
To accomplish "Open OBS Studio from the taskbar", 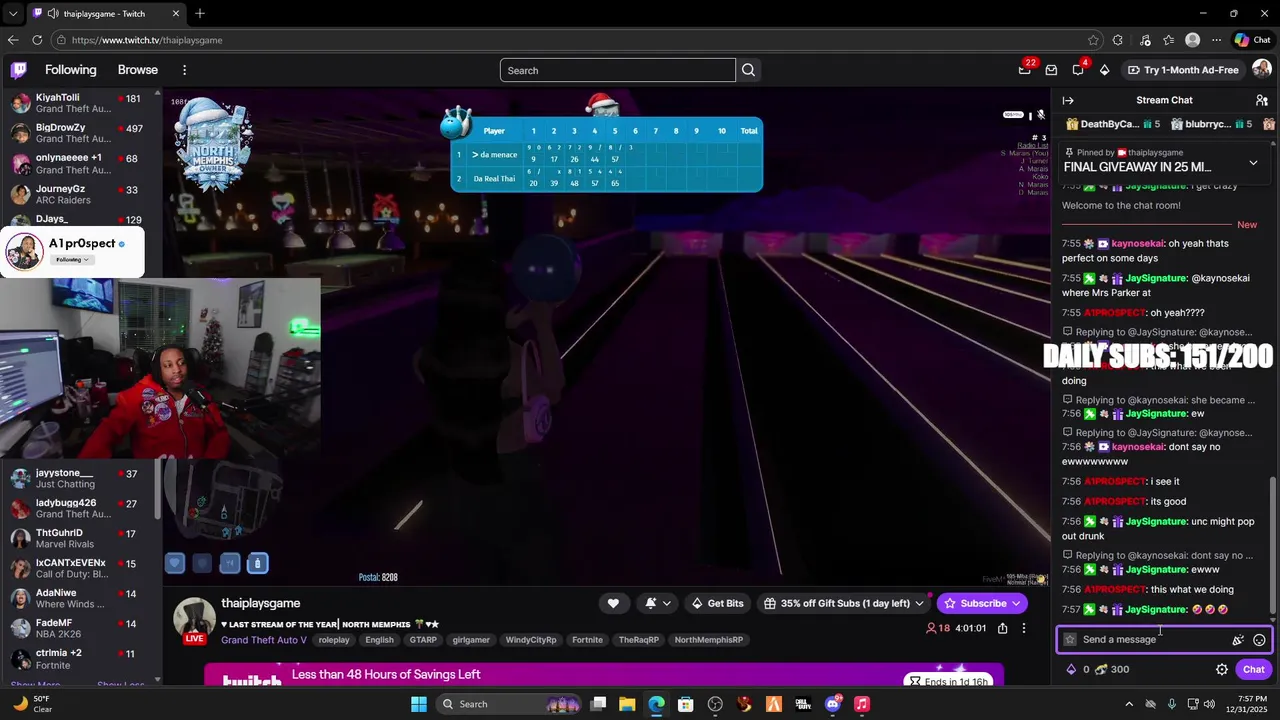I will point(715,704).
